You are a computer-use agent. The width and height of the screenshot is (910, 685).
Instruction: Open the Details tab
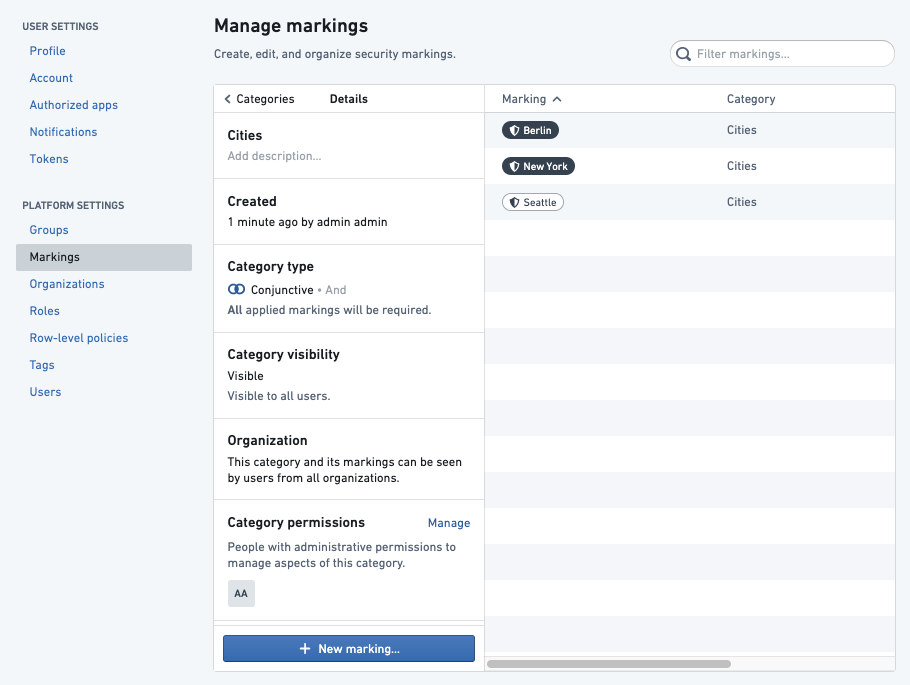[x=349, y=99]
